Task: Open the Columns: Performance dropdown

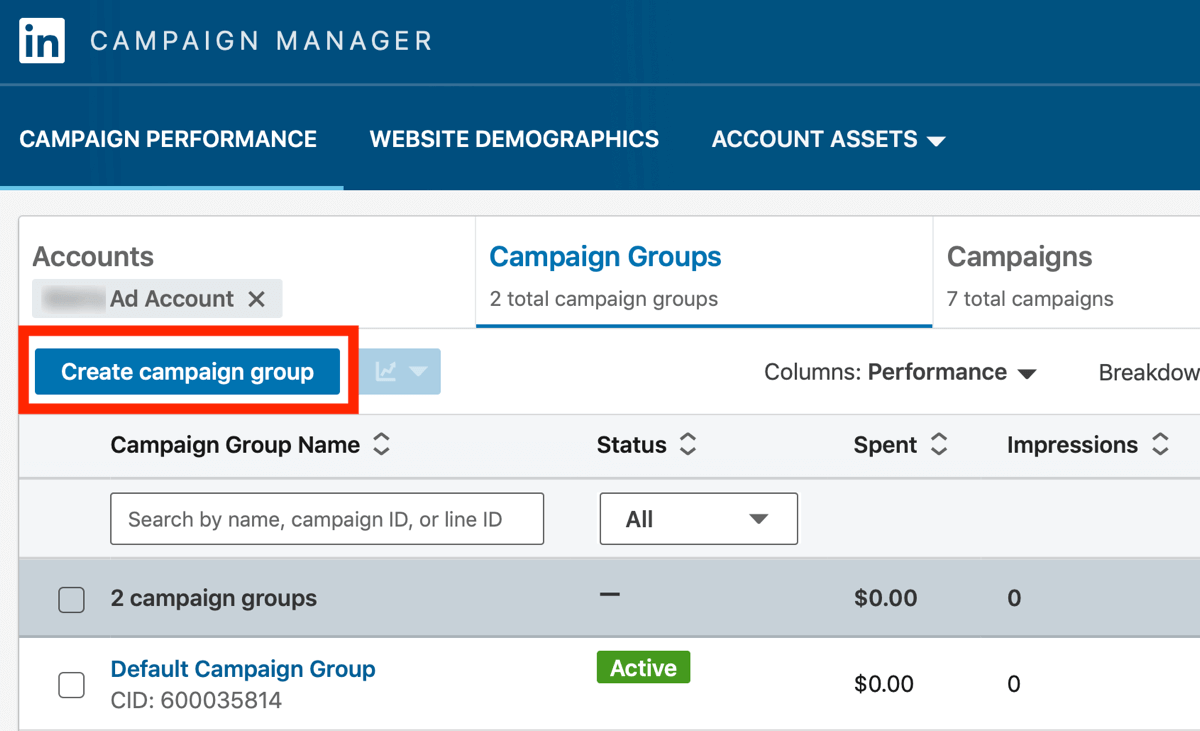Action: tap(900, 372)
